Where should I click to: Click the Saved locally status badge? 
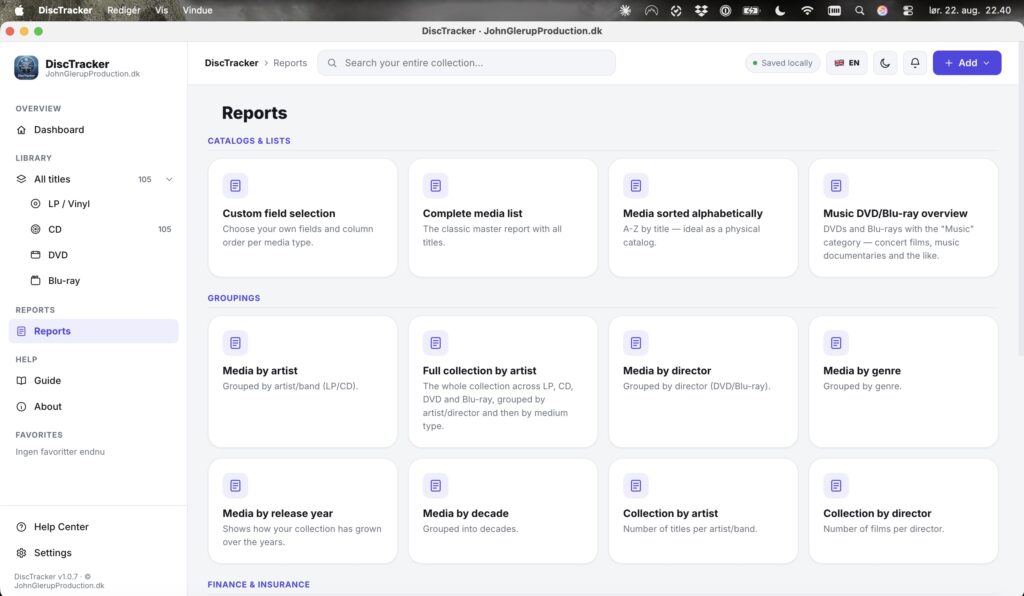tap(782, 63)
